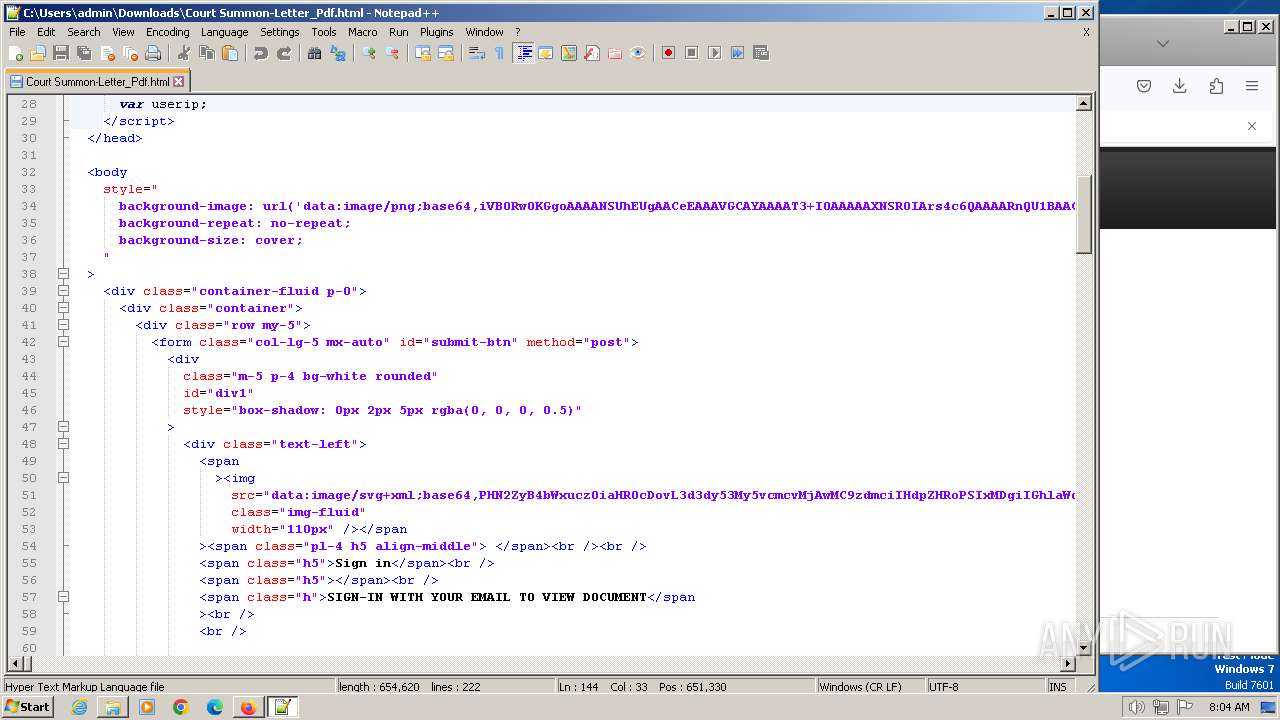Collapse the fold marker at line 38
This screenshot has width=1280, height=720.
[x=63, y=274]
